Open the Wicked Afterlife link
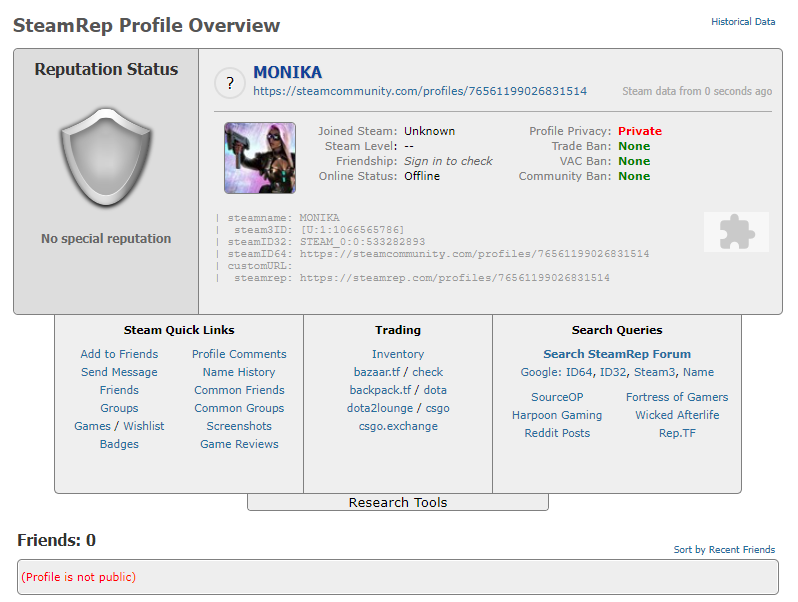This screenshot has height=602, width=798. [677, 415]
